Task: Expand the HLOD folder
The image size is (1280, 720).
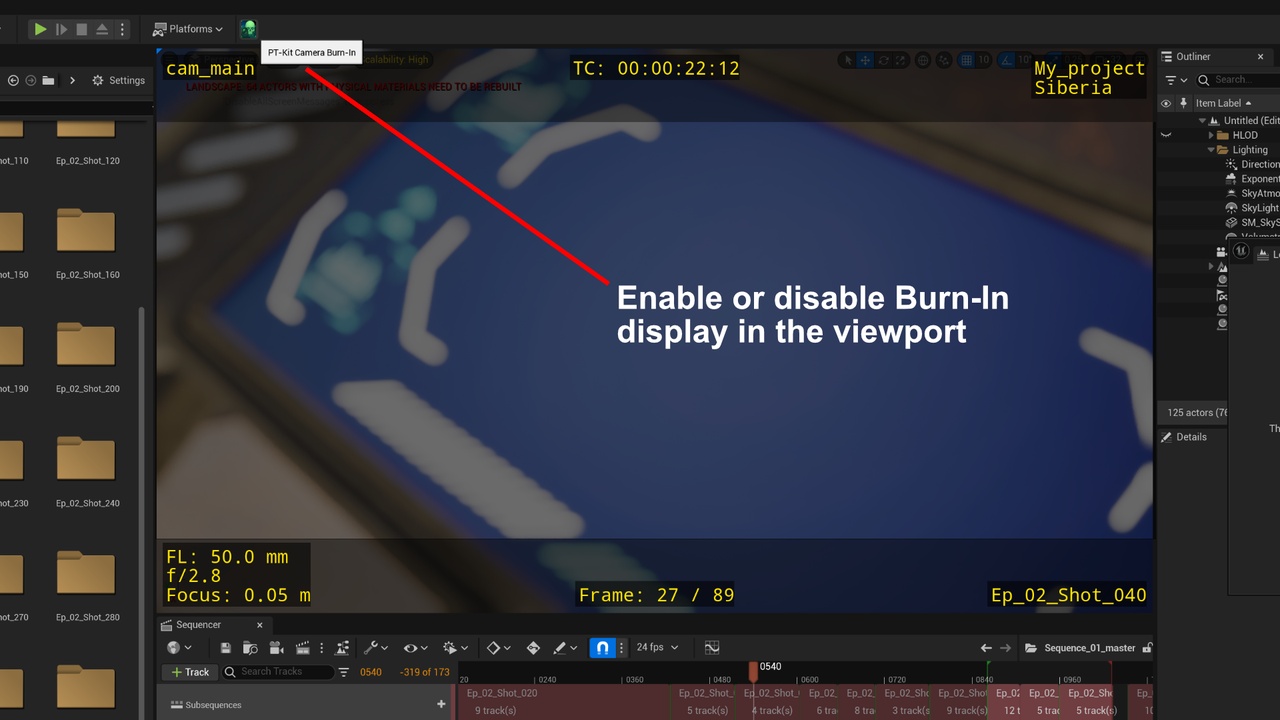Action: click(1211, 135)
